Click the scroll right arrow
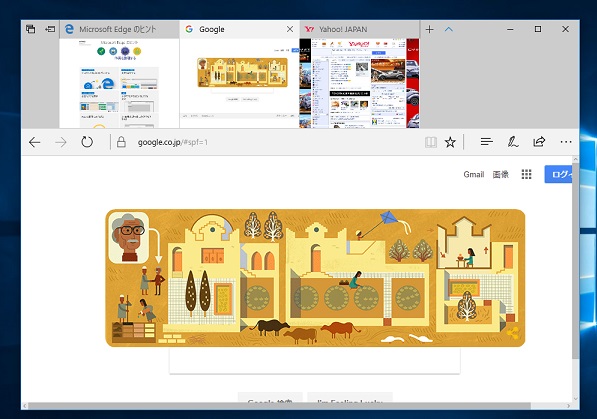This screenshot has height=419, width=597. [x=568, y=406]
